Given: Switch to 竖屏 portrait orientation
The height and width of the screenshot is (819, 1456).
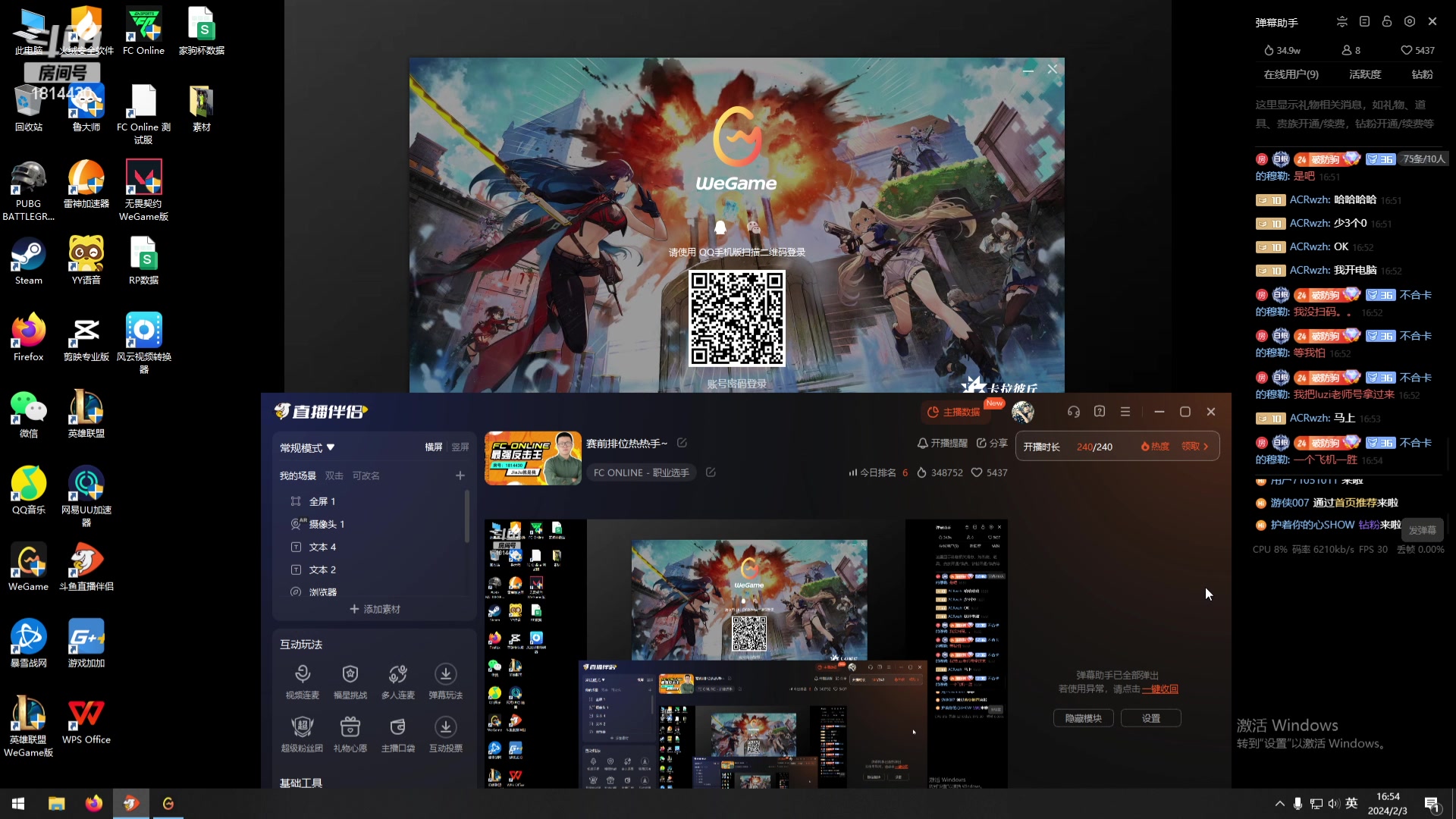Looking at the screenshot, I should pyautogui.click(x=460, y=447).
